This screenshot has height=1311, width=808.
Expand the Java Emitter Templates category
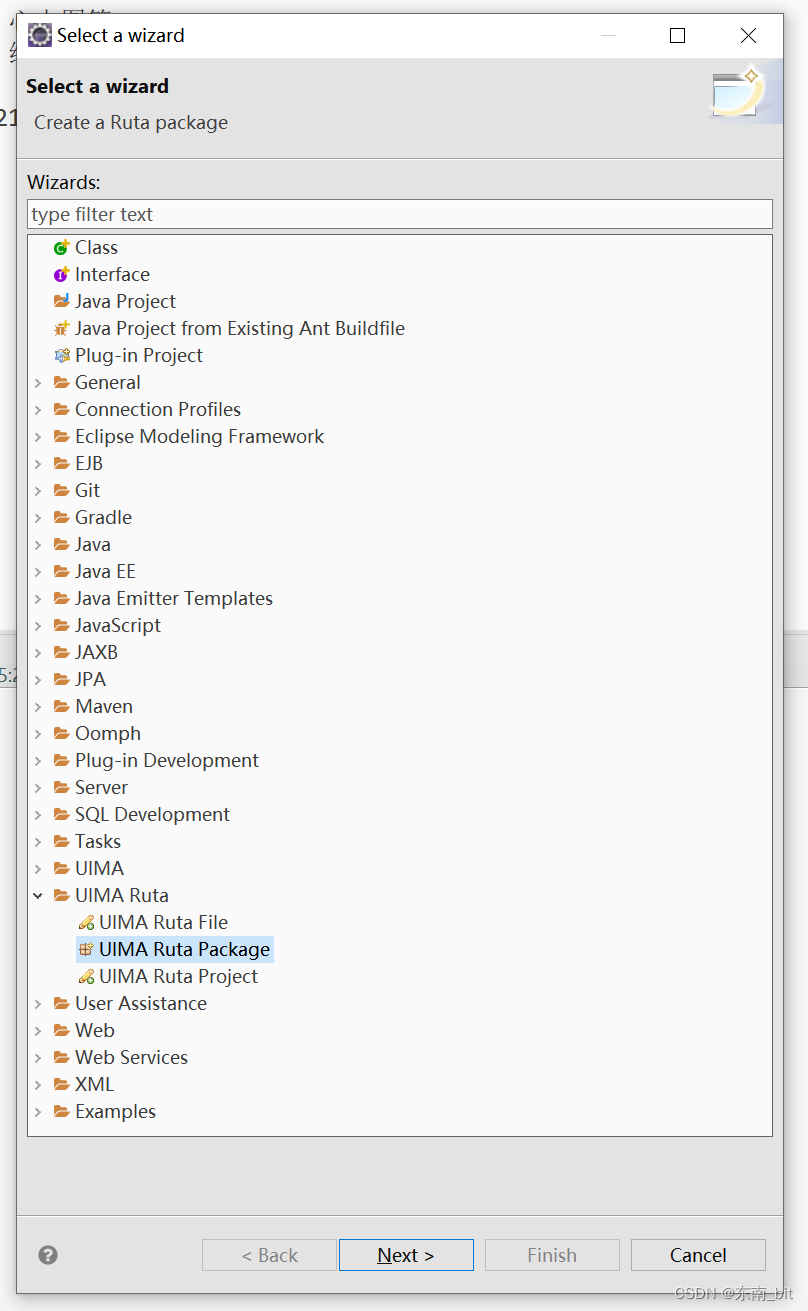38,598
